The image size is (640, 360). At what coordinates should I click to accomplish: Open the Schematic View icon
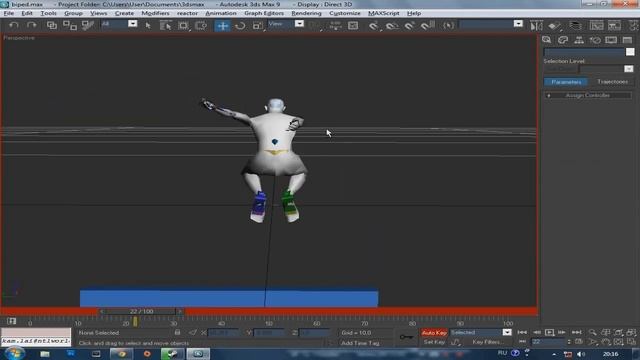point(614,26)
